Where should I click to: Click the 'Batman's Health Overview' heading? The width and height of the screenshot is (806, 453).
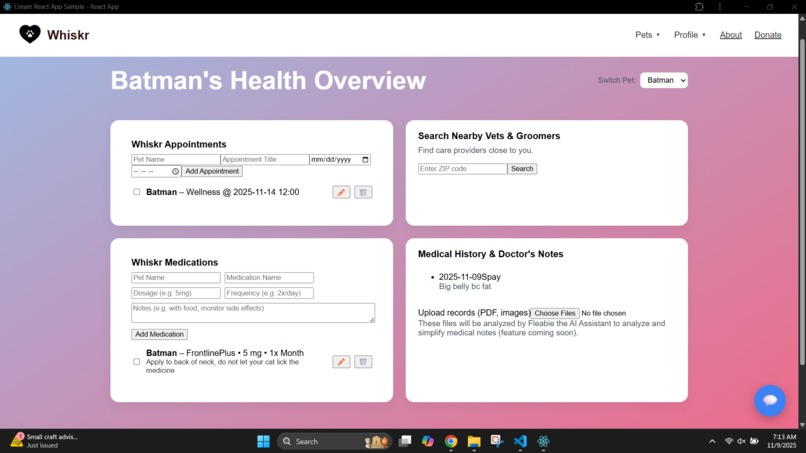268,80
